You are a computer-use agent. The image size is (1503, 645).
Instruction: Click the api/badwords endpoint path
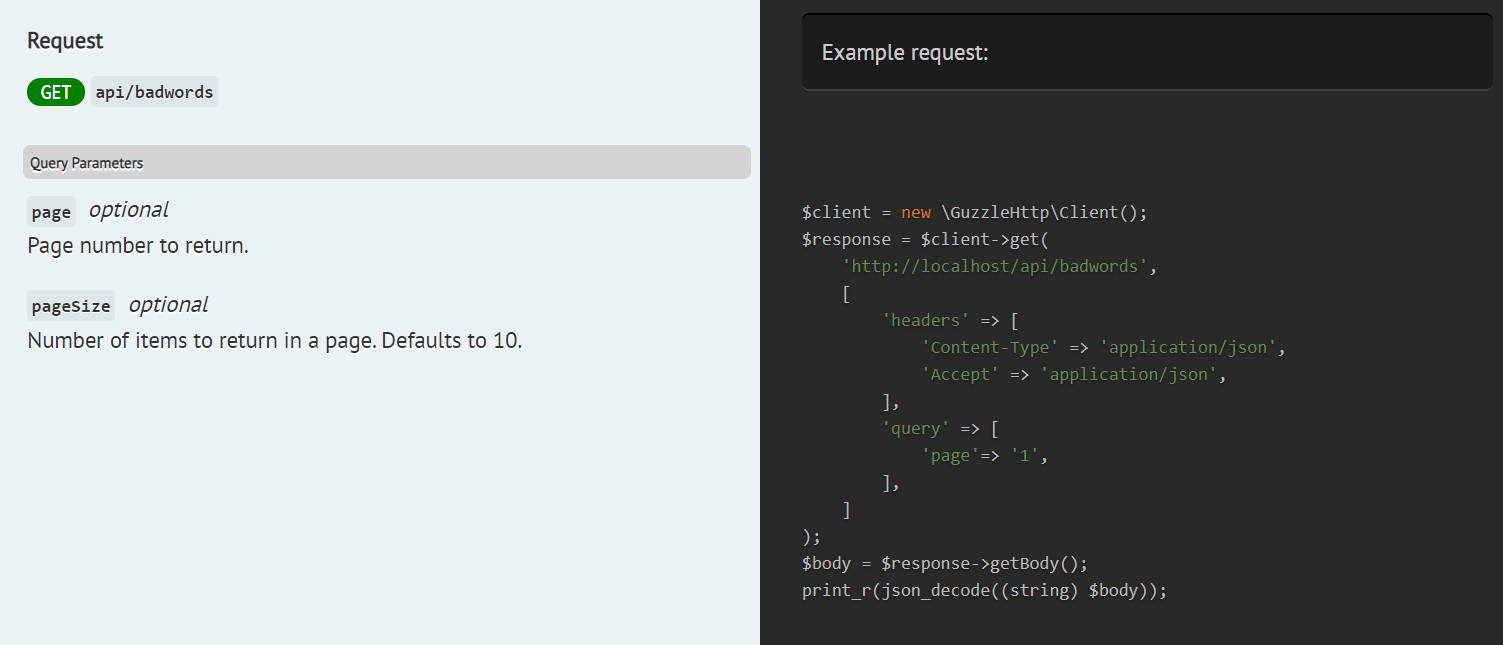(154, 92)
